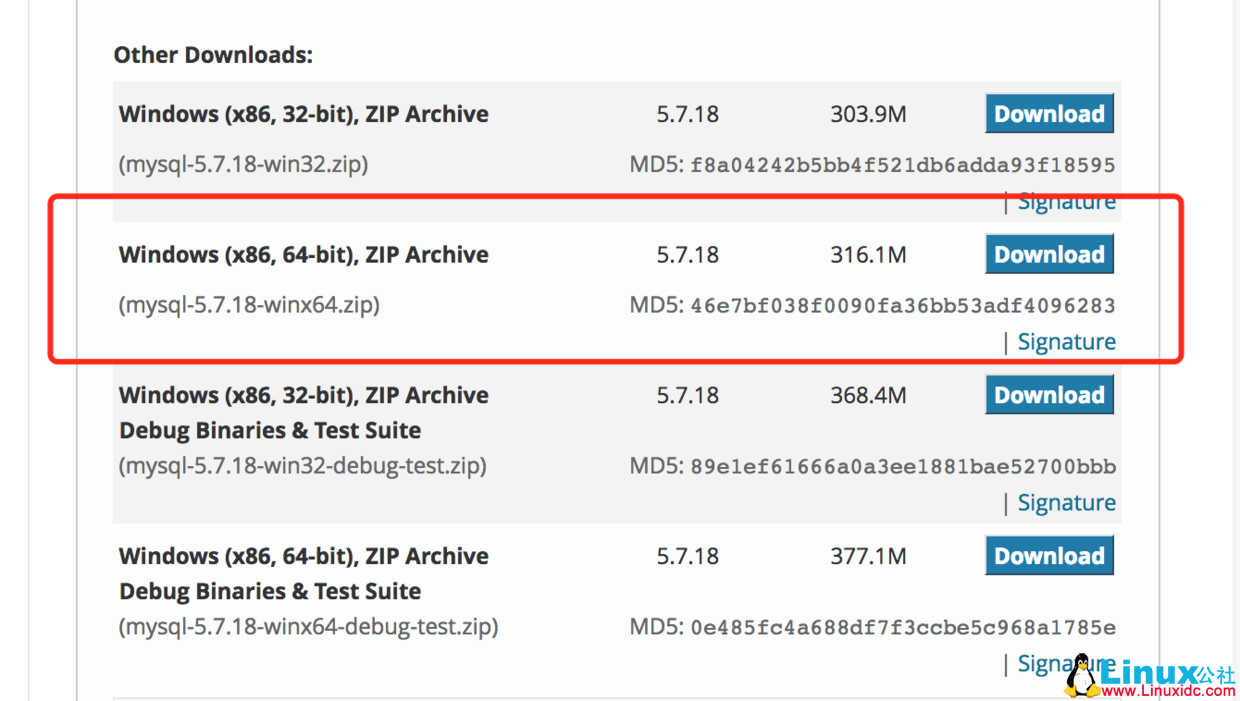This screenshot has width=1240, height=701.
Task: Click the MD5 hash for mysql-5.7.18-win32.zip
Action: click(x=902, y=165)
